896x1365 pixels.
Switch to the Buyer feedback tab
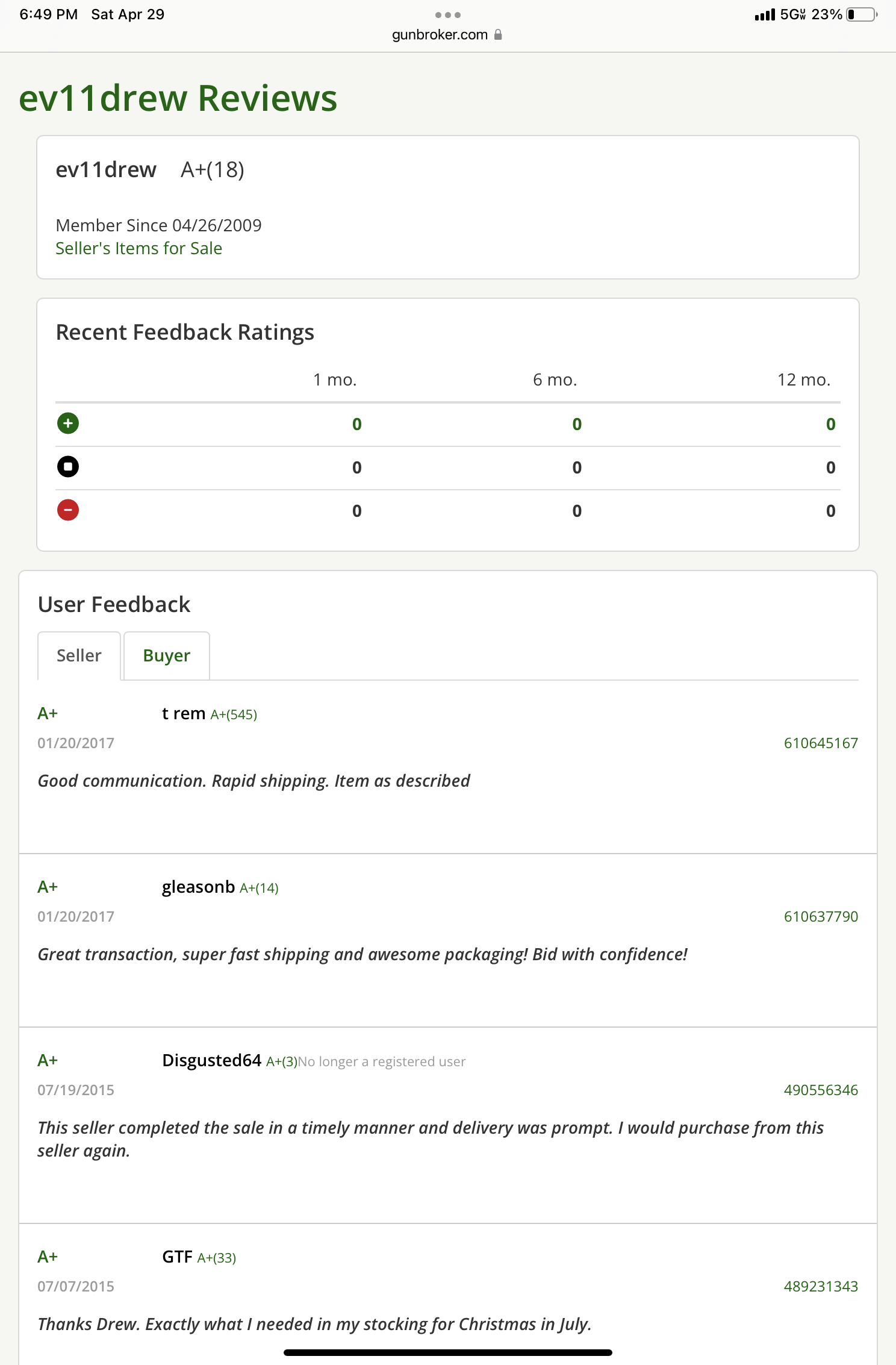pos(166,655)
